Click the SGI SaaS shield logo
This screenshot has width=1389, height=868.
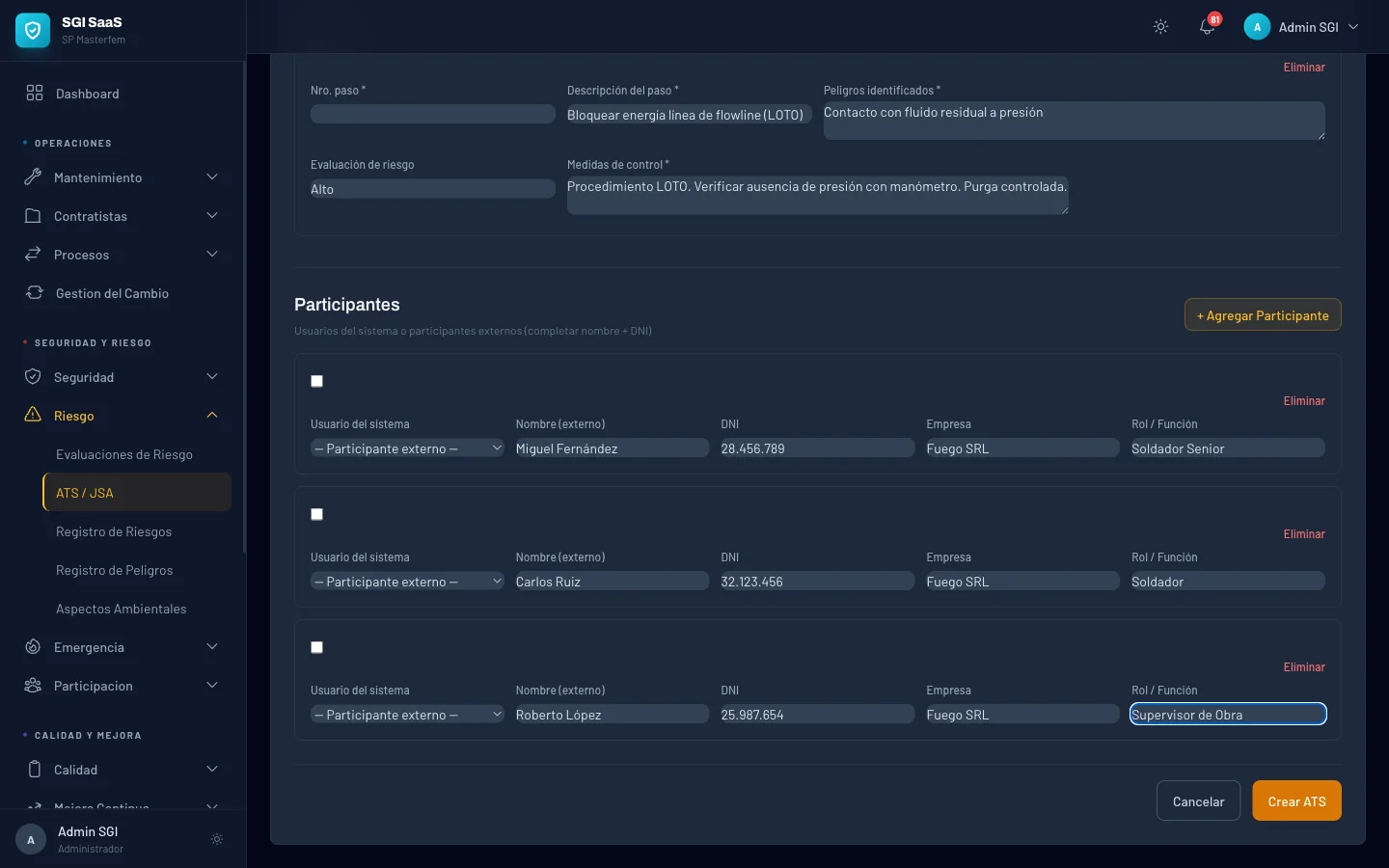33,31
